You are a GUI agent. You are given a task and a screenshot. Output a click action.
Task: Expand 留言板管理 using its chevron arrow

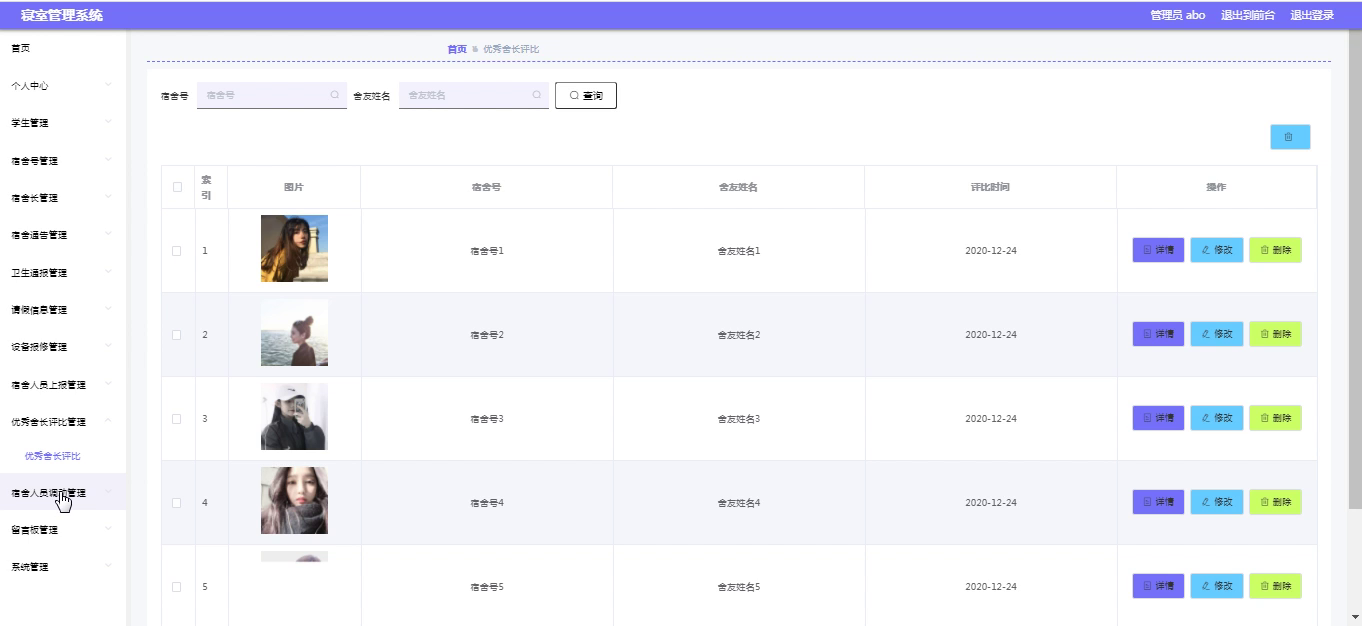coord(108,529)
